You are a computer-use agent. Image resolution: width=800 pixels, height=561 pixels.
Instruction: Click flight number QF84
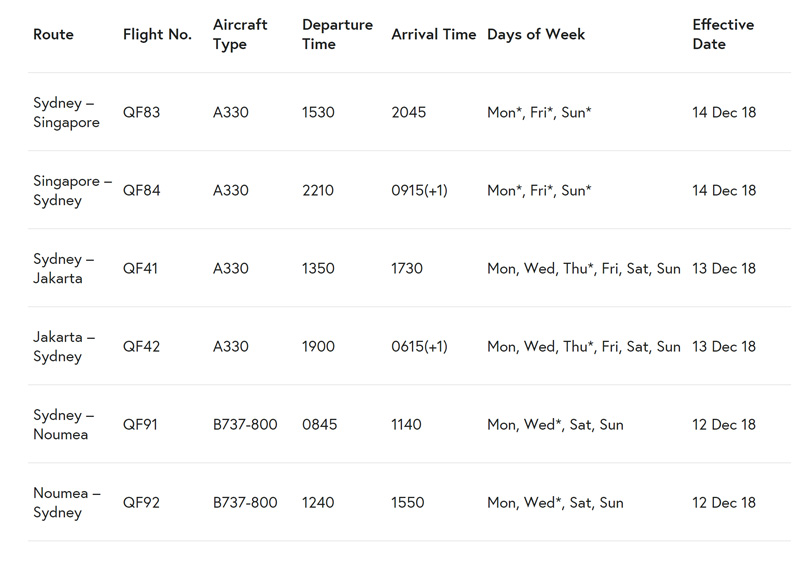(x=141, y=190)
